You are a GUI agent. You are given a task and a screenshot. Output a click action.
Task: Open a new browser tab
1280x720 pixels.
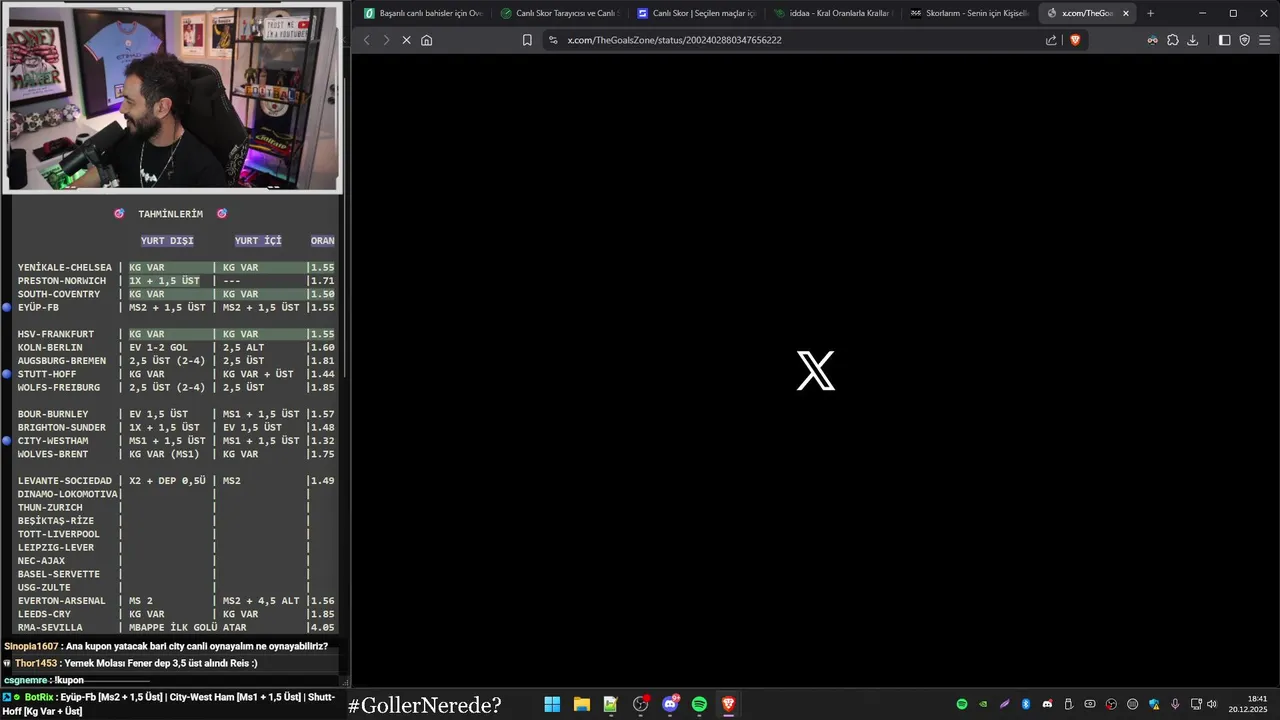click(x=1150, y=13)
